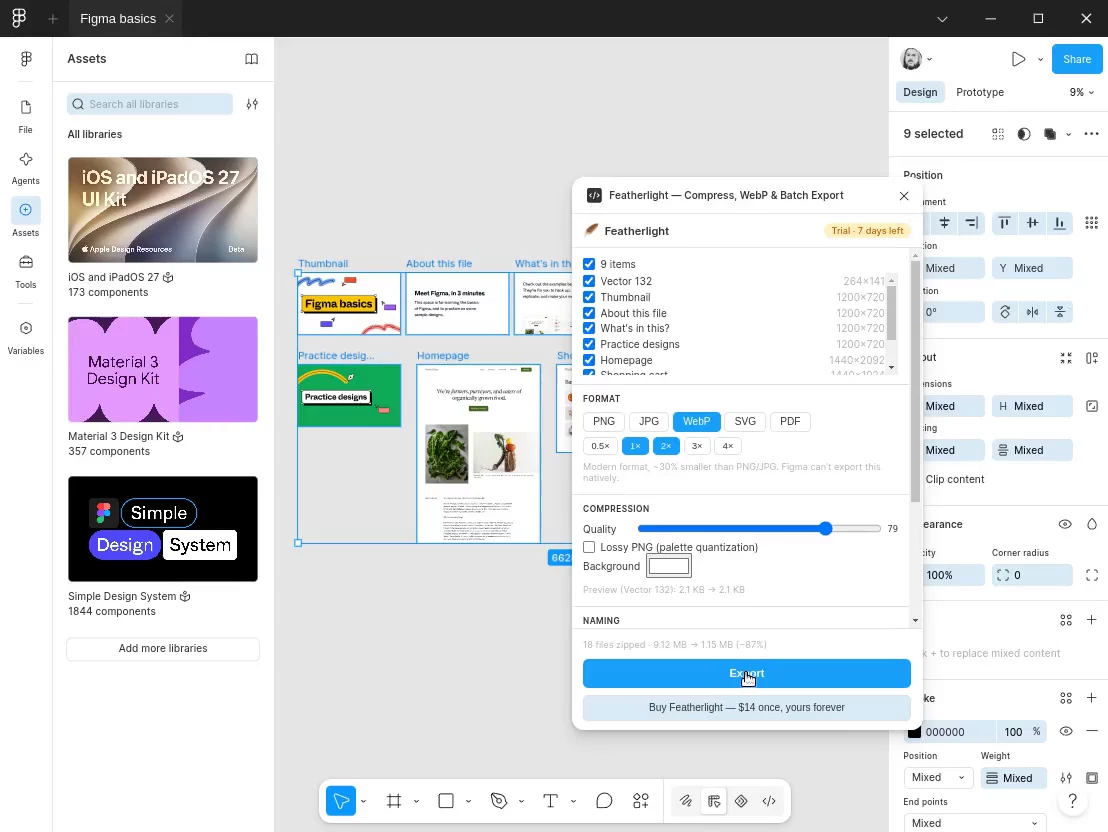Open the Variables panel
The height and width of the screenshot is (832, 1108).
(25, 337)
